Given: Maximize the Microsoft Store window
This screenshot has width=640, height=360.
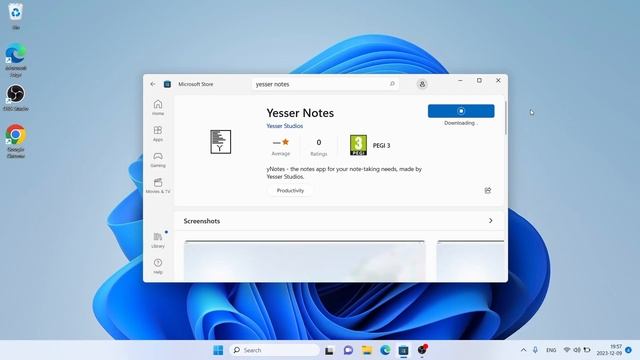Looking at the screenshot, I should click(x=479, y=81).
